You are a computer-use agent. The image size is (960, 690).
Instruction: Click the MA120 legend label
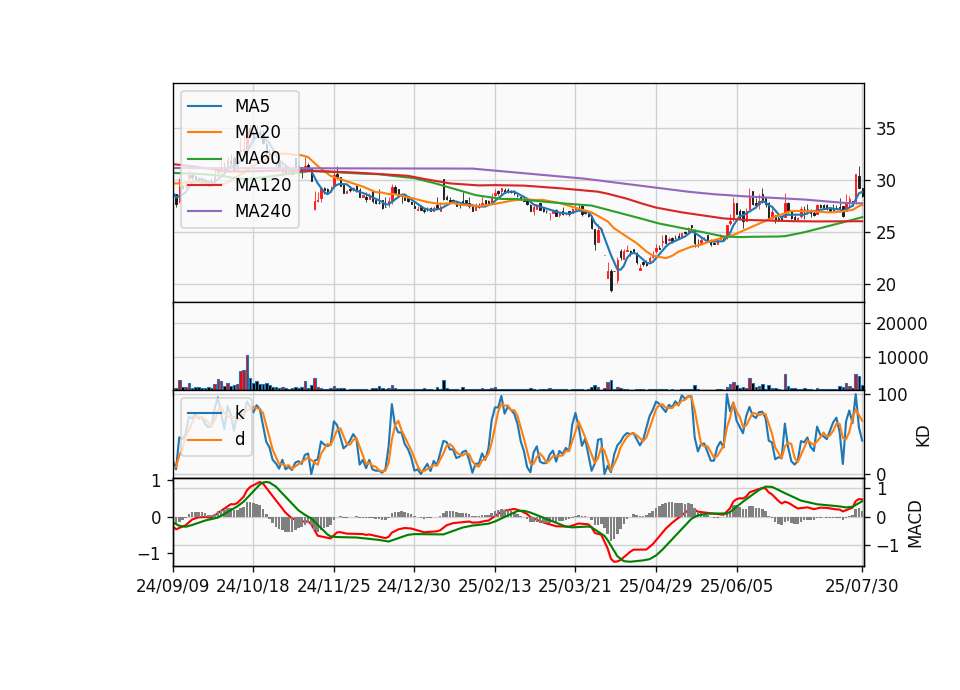coord(263,185)
